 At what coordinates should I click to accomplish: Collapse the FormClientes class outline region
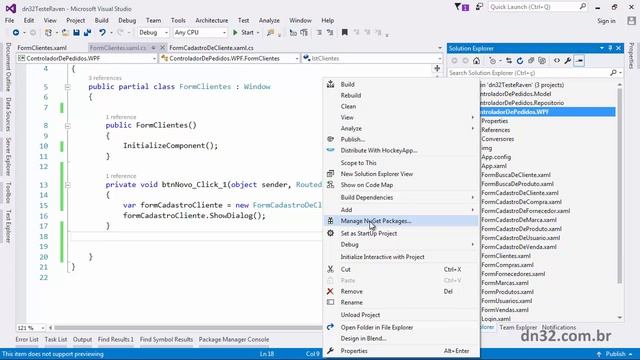pos(68,87)
